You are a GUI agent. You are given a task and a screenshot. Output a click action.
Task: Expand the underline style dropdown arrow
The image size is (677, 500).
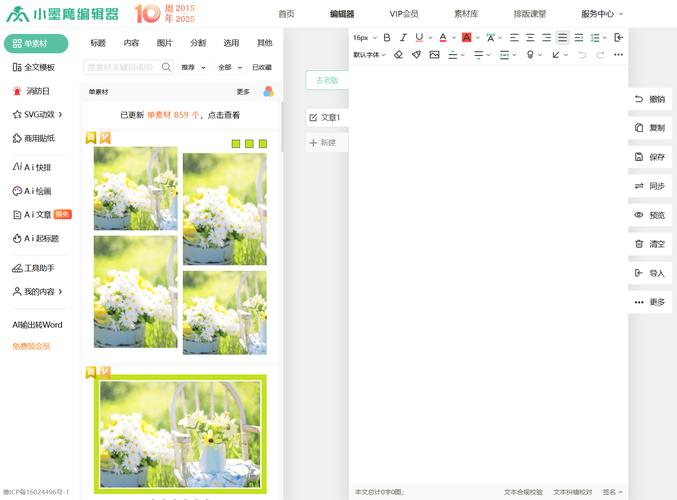click(430, 38)
